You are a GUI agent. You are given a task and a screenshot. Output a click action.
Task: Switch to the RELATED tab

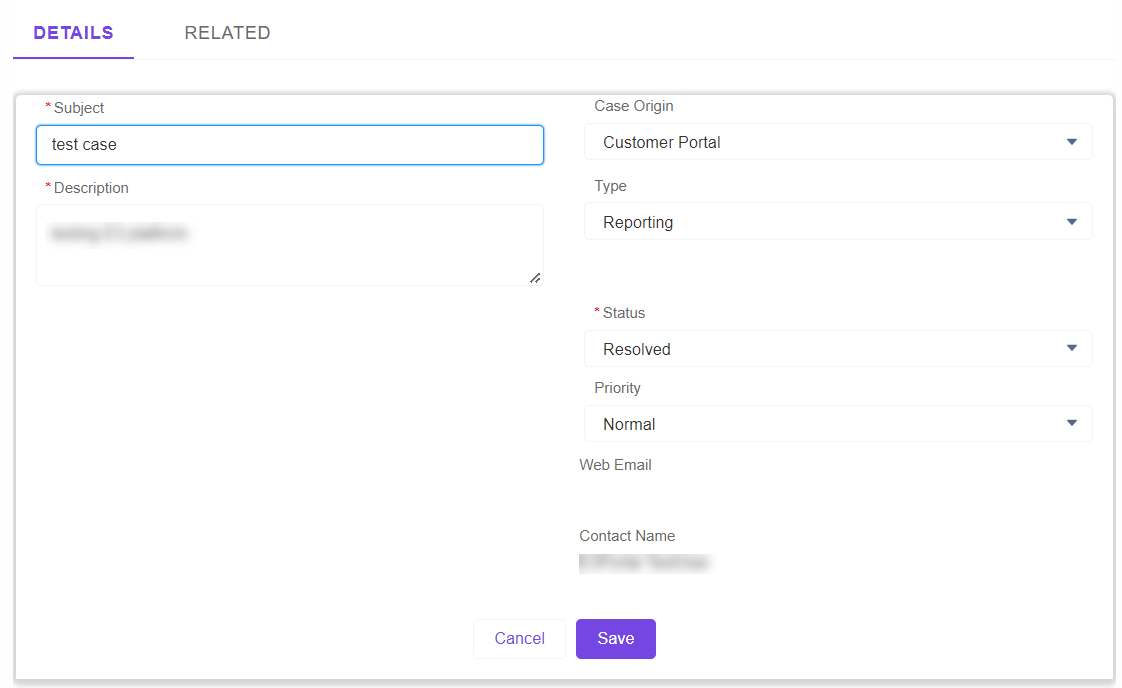pos(227,32)
